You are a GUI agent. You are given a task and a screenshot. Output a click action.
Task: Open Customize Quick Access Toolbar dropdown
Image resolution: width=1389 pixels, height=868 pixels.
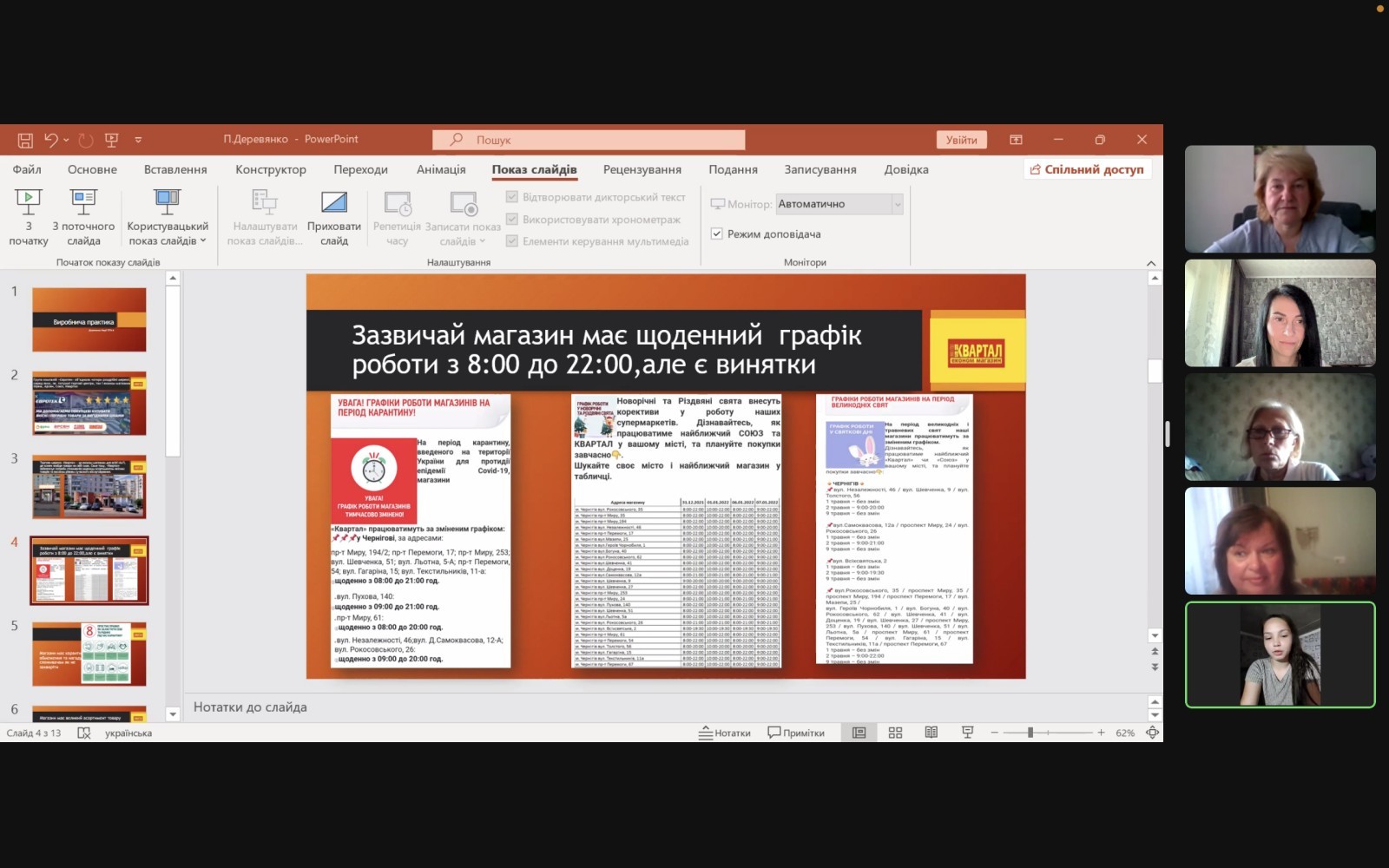(x=138, y=140)
